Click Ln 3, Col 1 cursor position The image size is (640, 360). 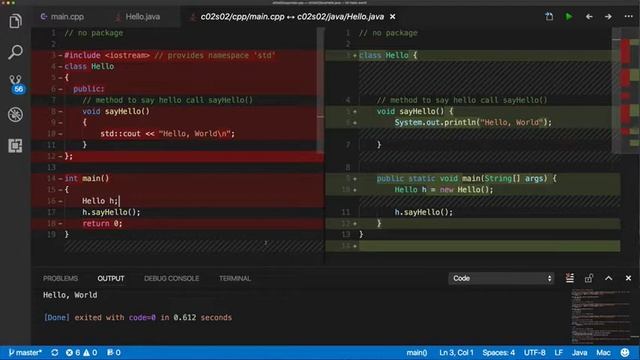(456, 353)
